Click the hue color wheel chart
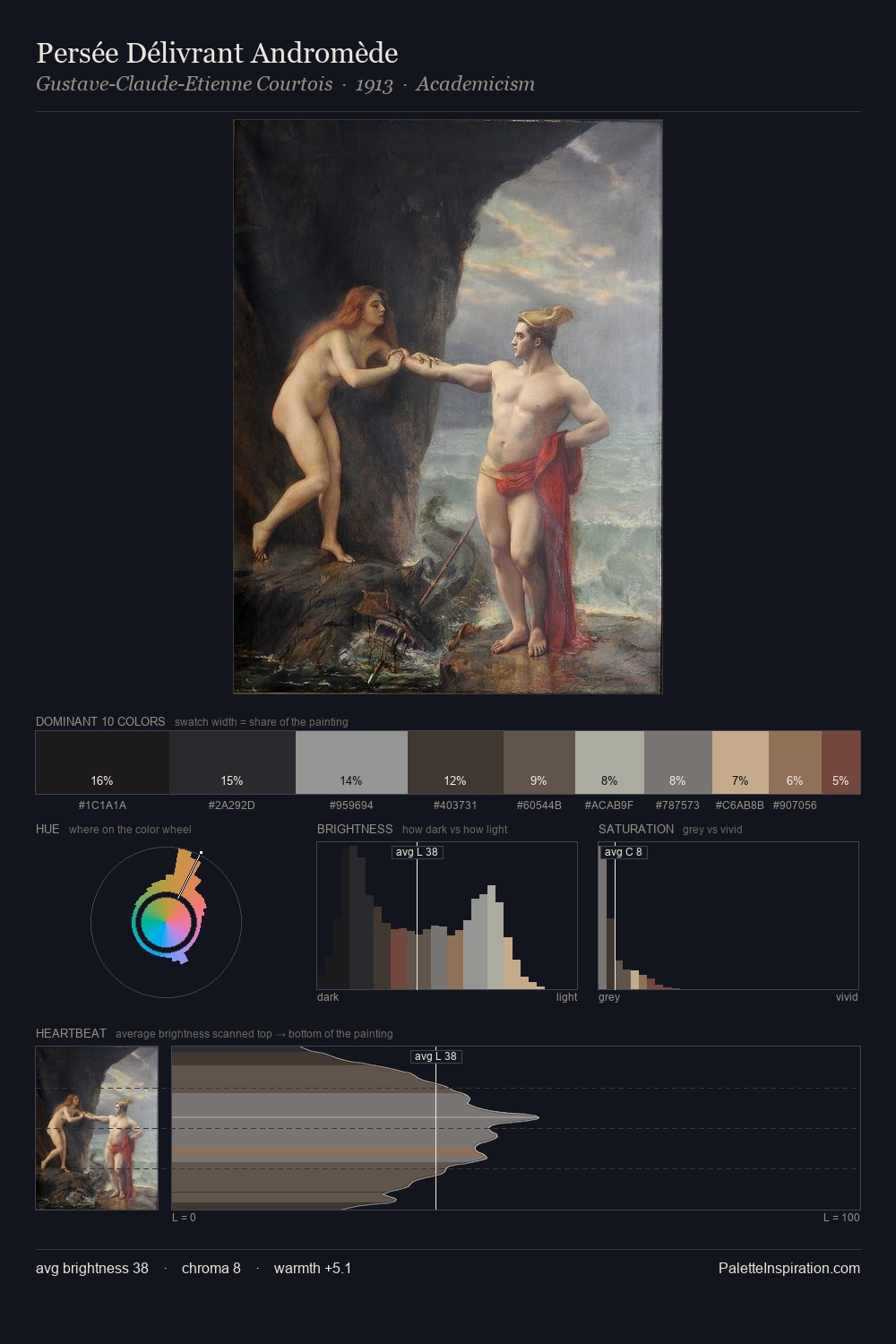 point(166,922)
